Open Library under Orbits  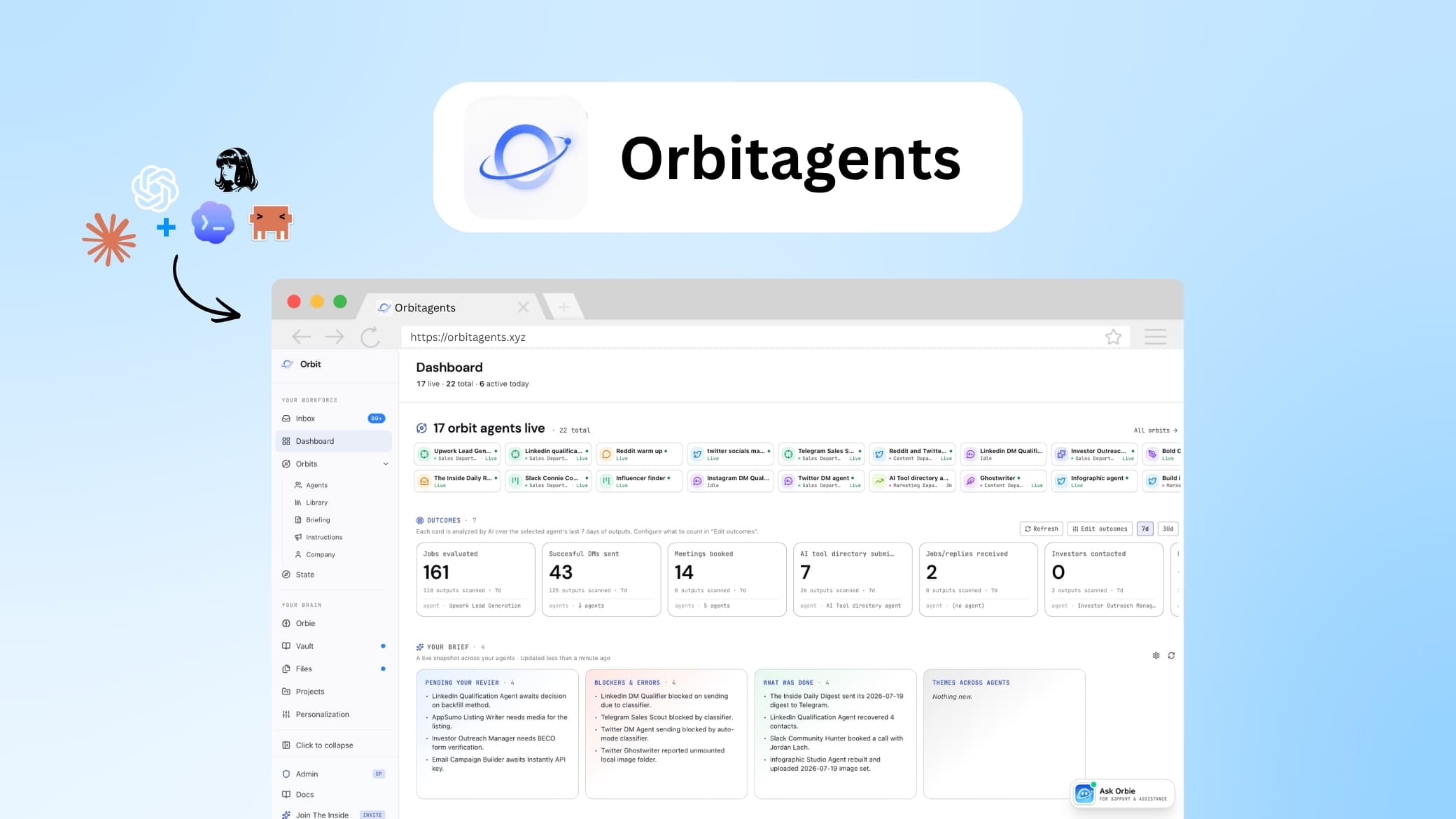tap(316, 503)
